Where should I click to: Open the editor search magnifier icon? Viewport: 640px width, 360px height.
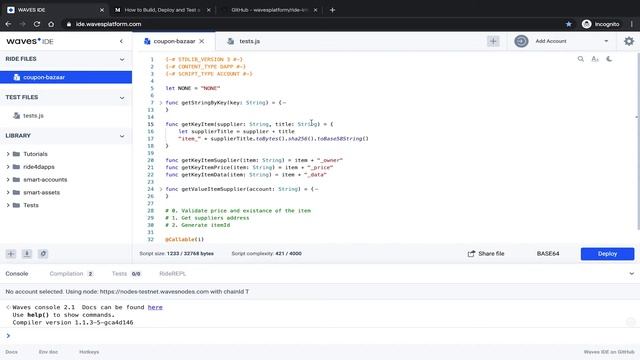coord(580,59)
